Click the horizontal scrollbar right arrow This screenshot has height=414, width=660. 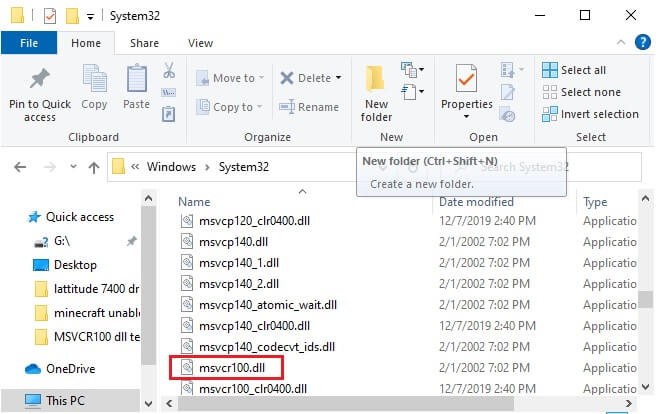629,403
